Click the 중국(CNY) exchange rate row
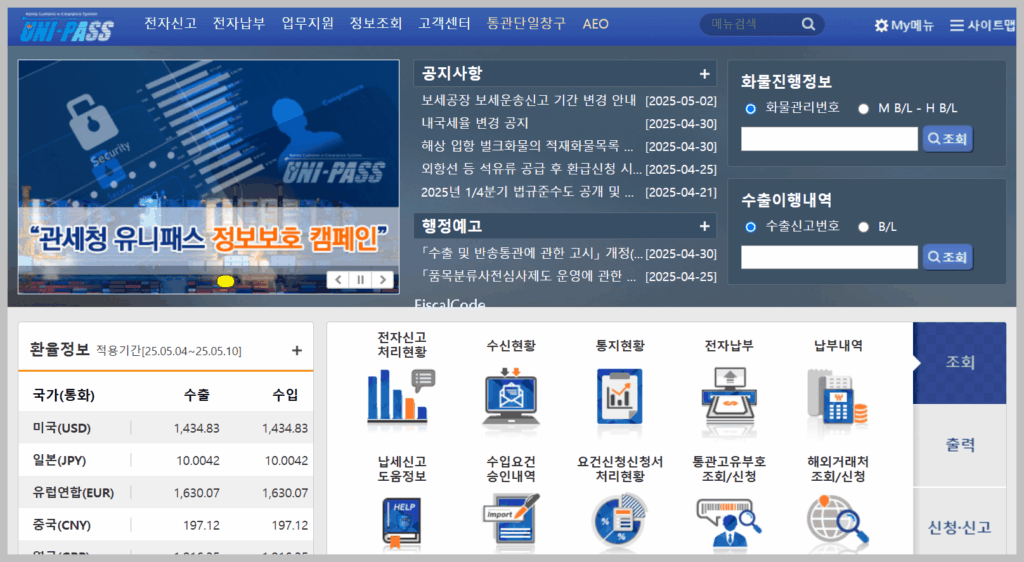1024x562 pixels. 166,525
